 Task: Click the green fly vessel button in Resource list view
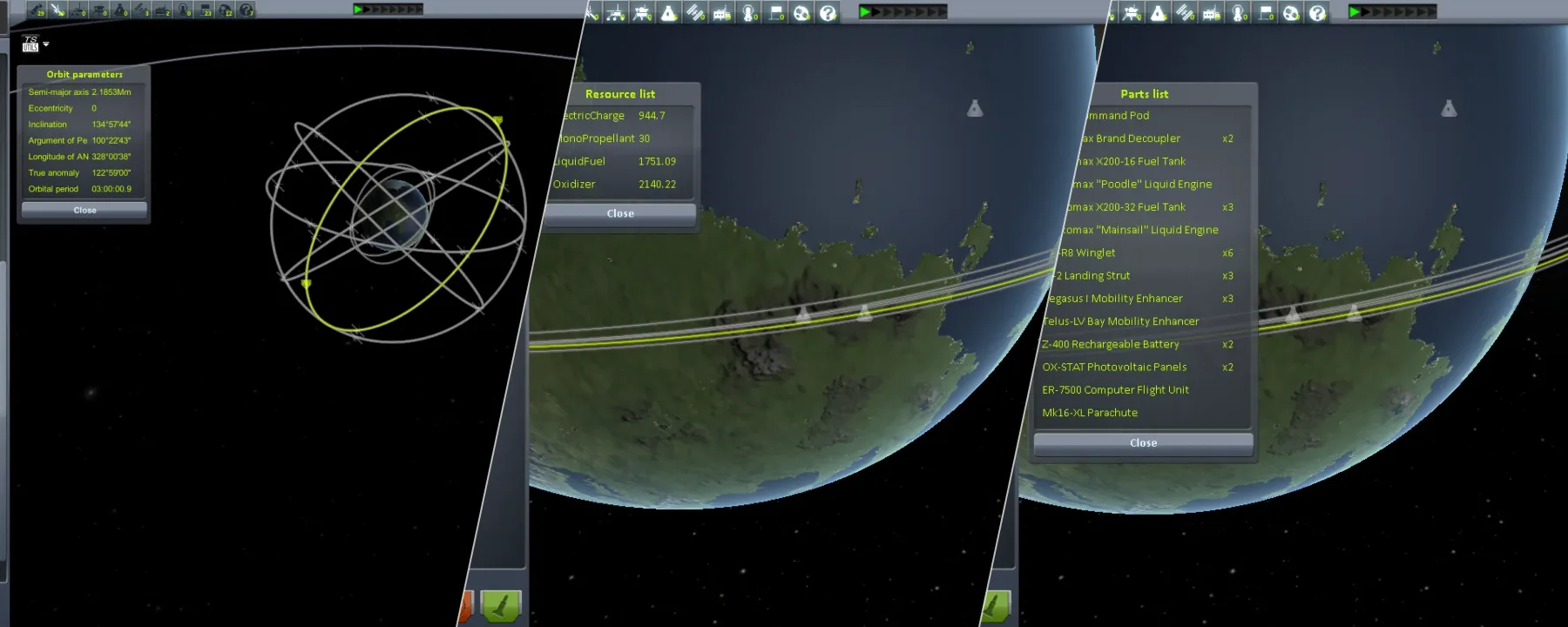coord(500,606)
